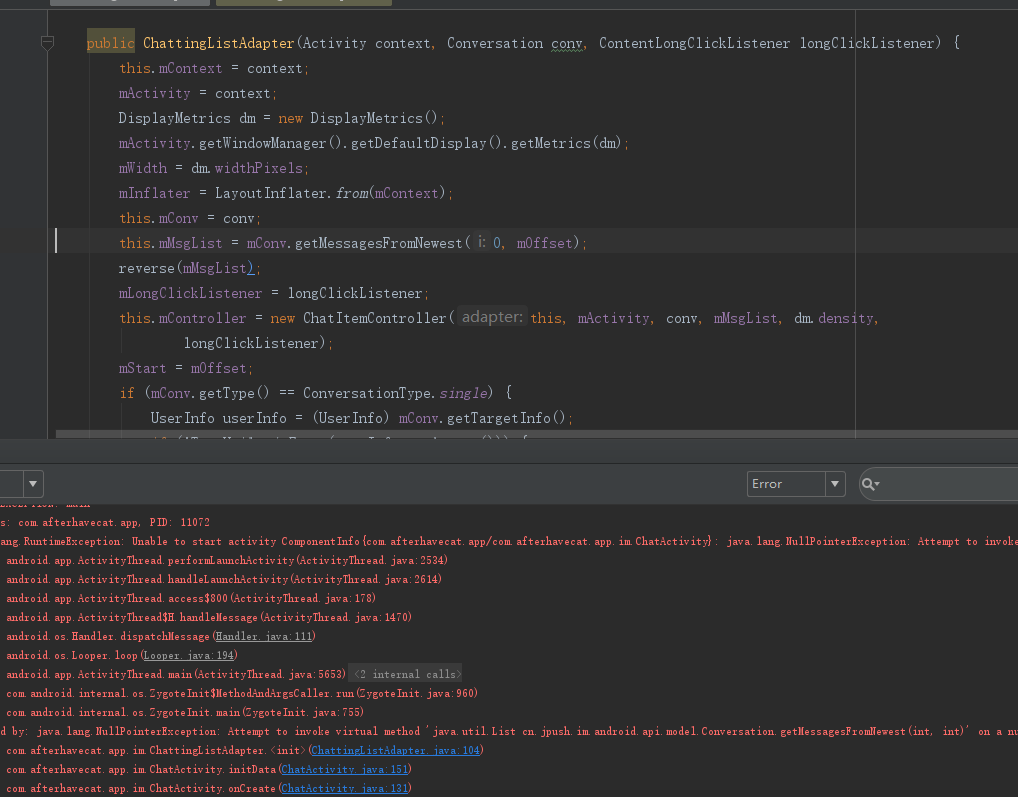Click the underlined 'conv' parameter in constructor
Image resolution: width=1018 pixels, height=797 pixels.
(x=566, y=43)
